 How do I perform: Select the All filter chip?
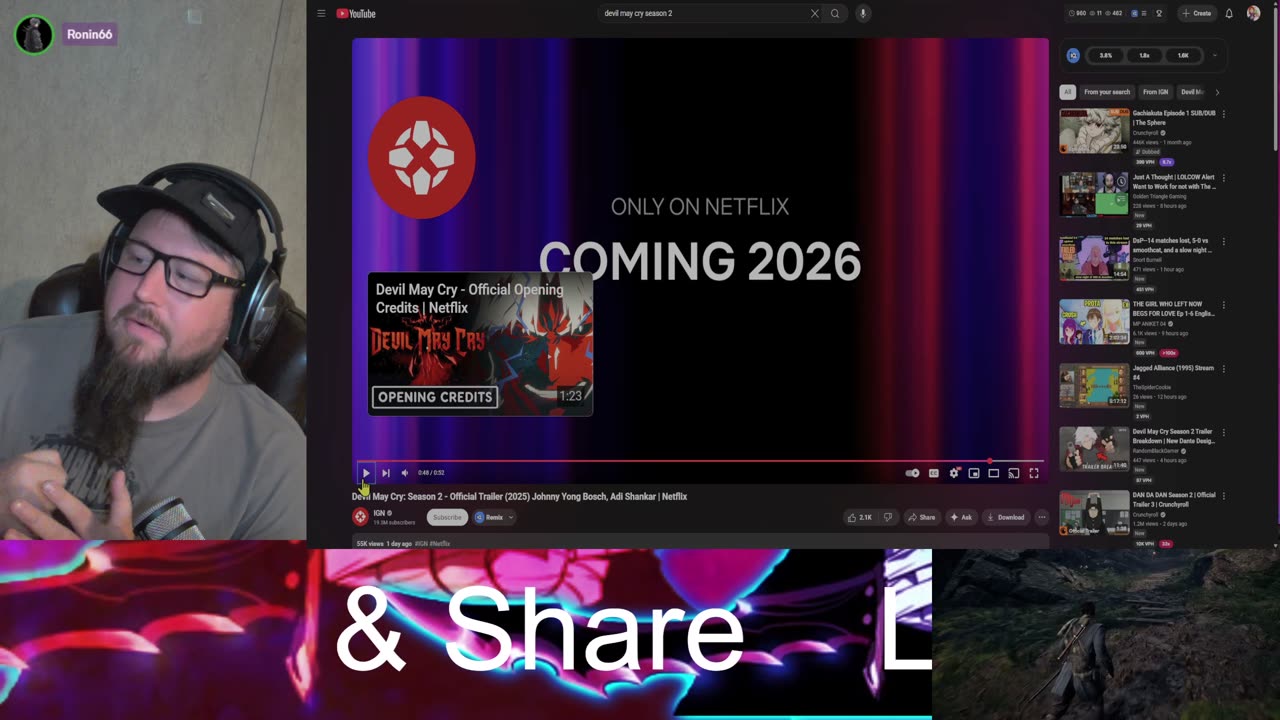pyautogui.click(x=1067, y=92)
